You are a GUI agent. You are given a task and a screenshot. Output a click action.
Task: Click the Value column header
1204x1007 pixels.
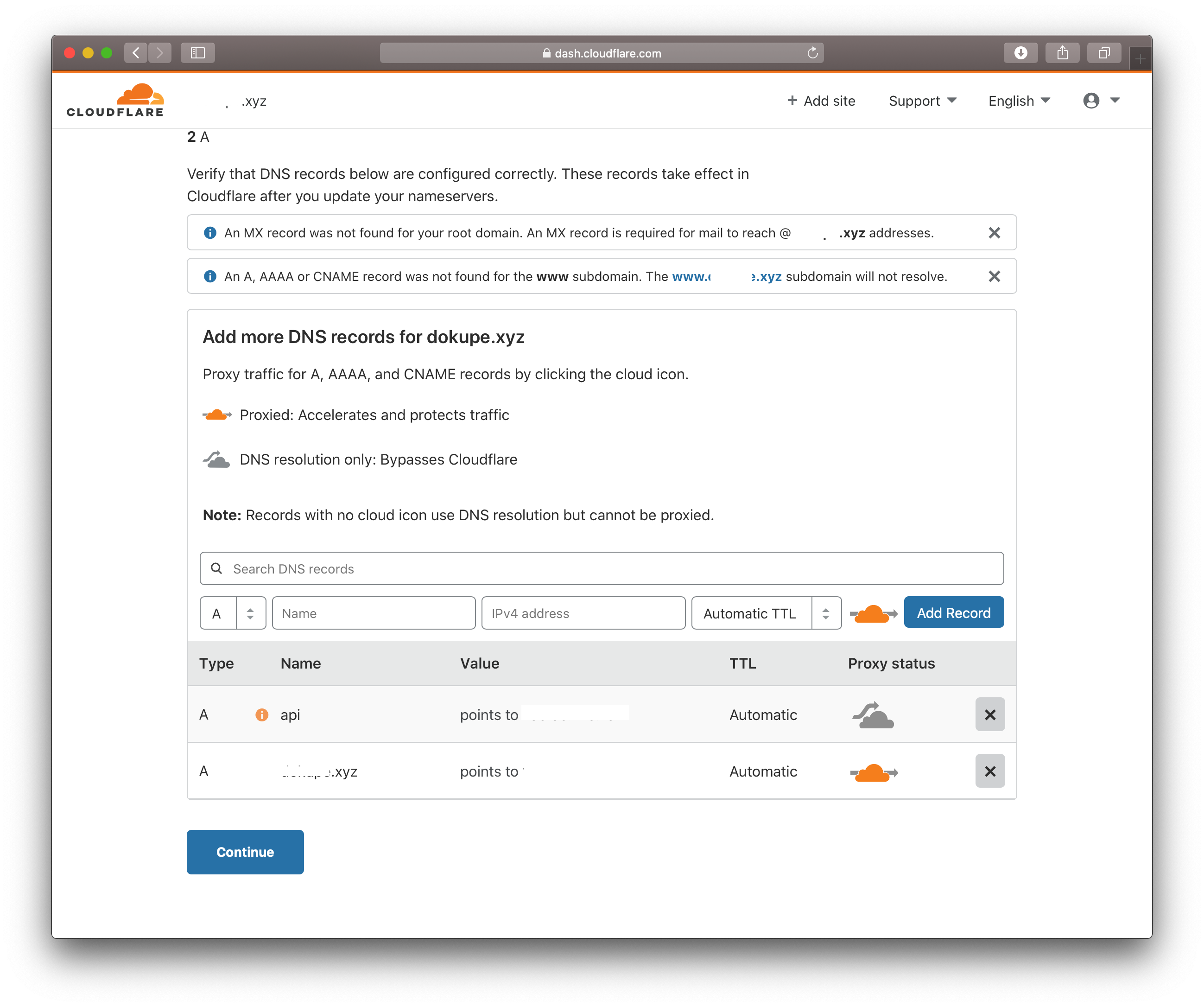(x=479, y=663)
